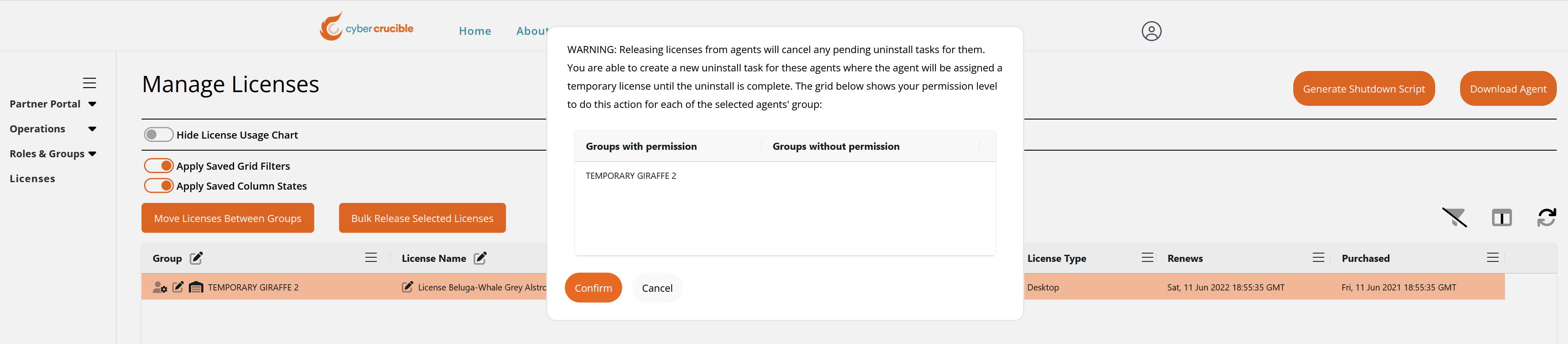1568x344 pixels.
Task: Open Licenses in the sidebar
Action: [32, 179]
